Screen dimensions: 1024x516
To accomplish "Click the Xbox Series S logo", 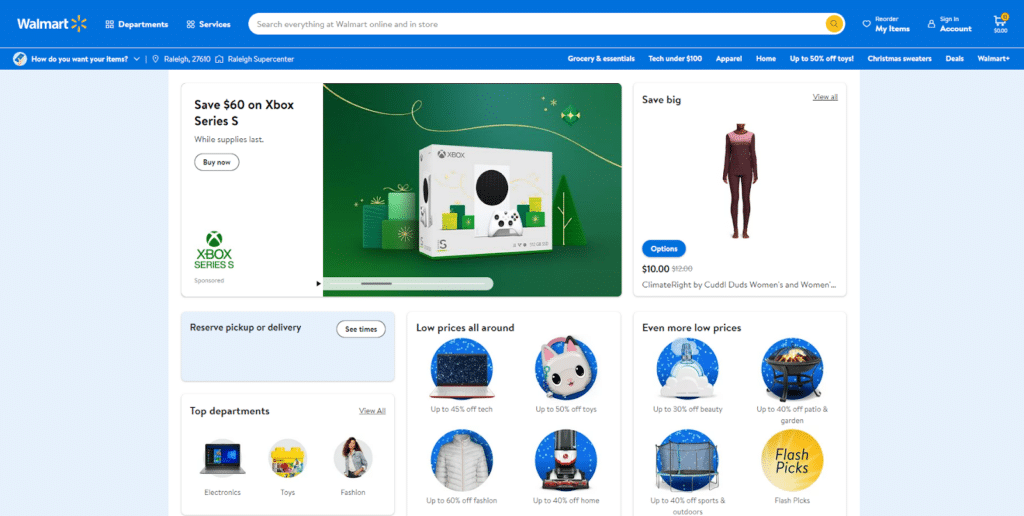I will (x=214, y=250).
